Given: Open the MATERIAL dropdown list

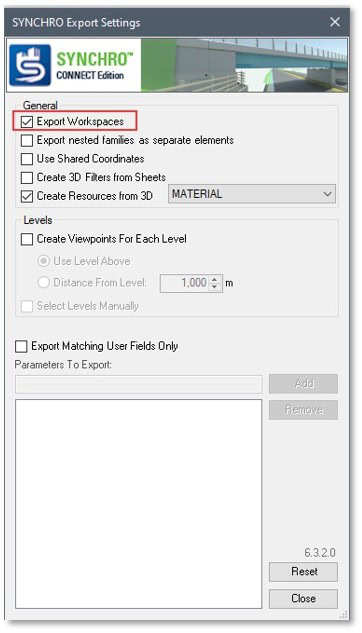Looking at the screenshot, I should click(x=252, y=194).
